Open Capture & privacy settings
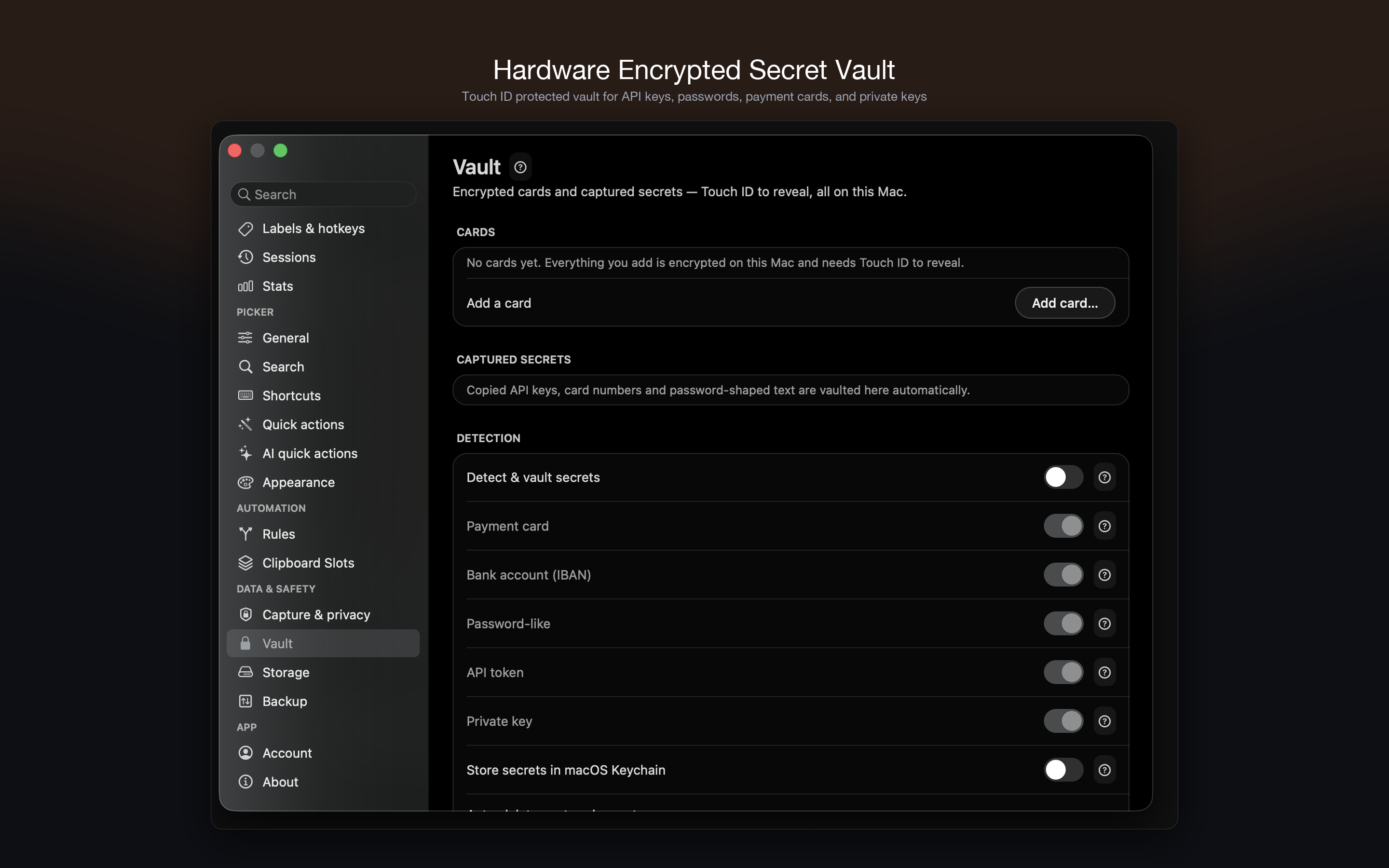Image resolution: width=1389 pixels, height=868 pixels. click(x=323, y=614)
